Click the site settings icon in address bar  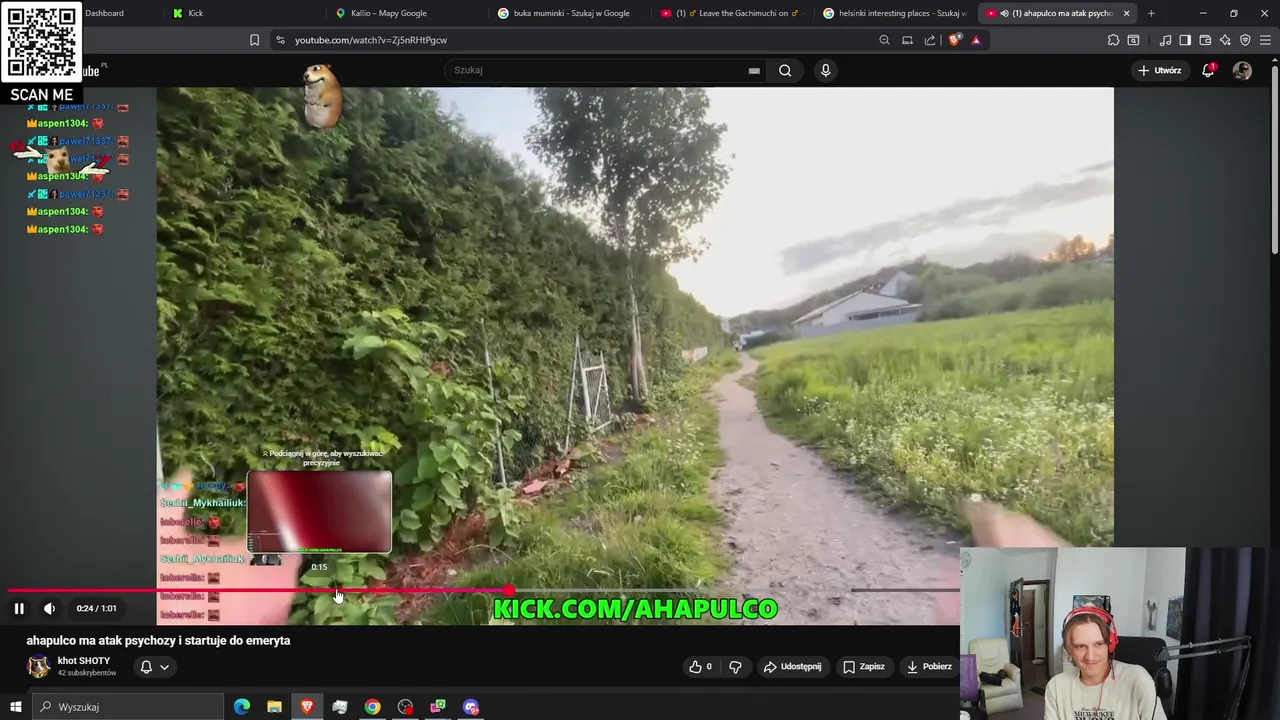280,40
